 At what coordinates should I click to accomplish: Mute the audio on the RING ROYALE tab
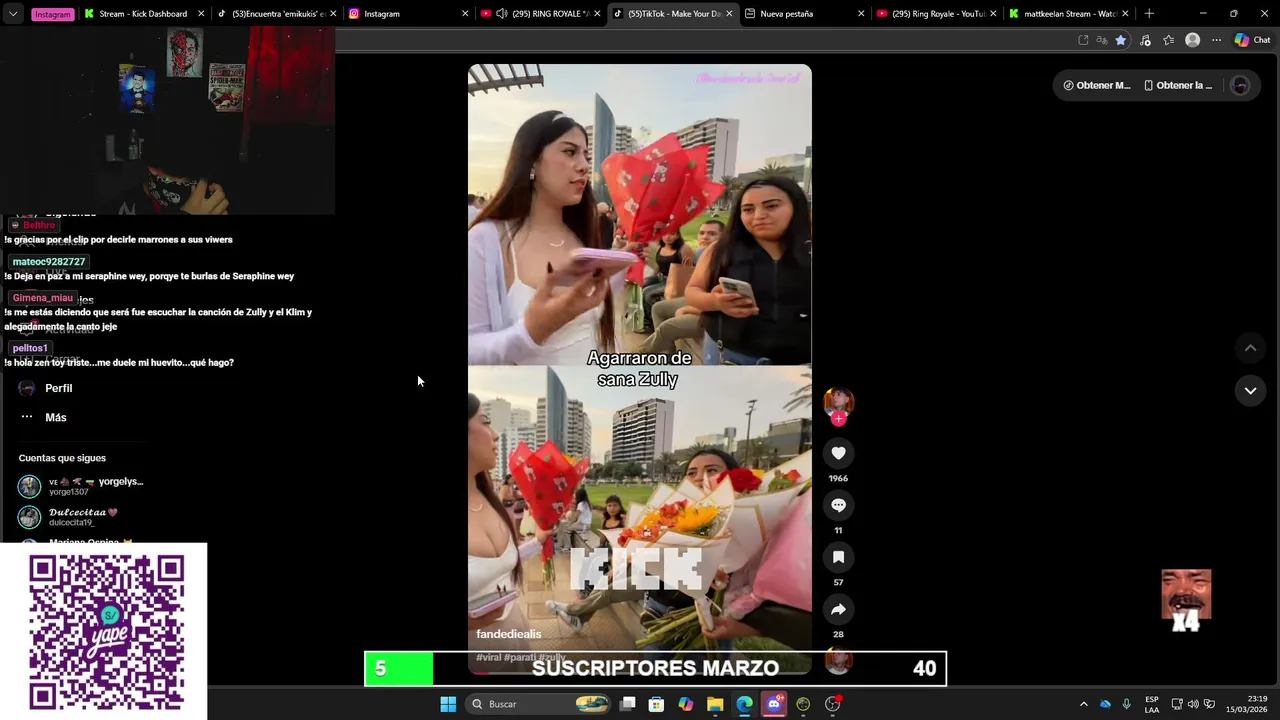pyautogui.click(x=502, y=14)
